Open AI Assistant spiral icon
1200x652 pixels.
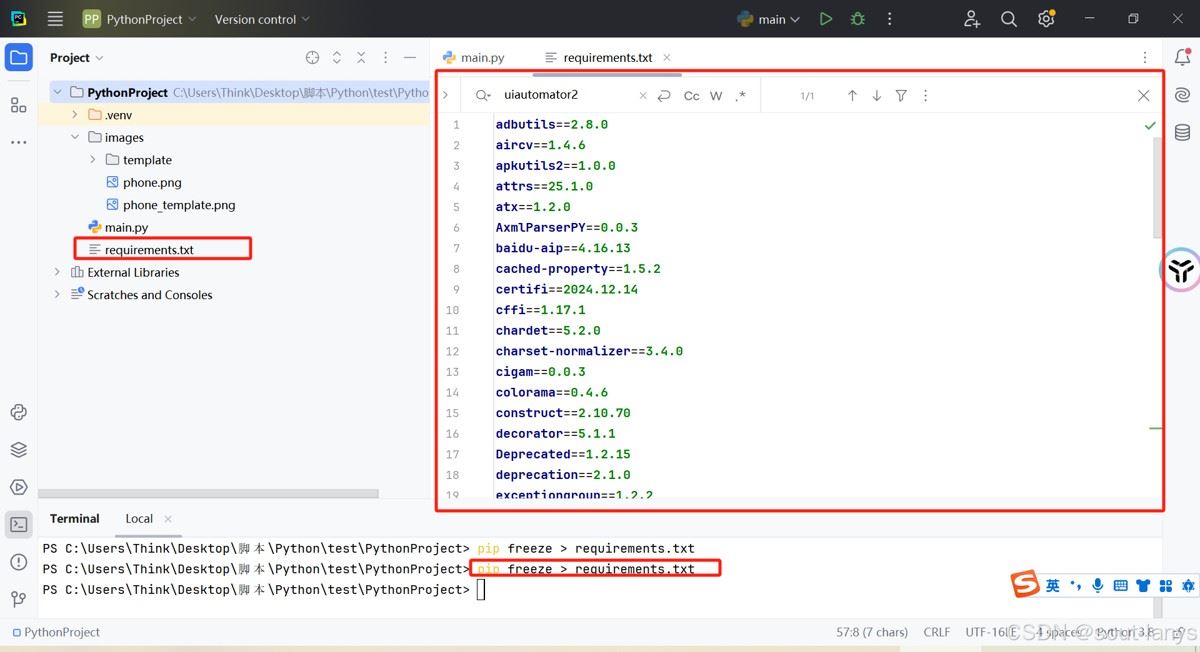coord(1183,95)
